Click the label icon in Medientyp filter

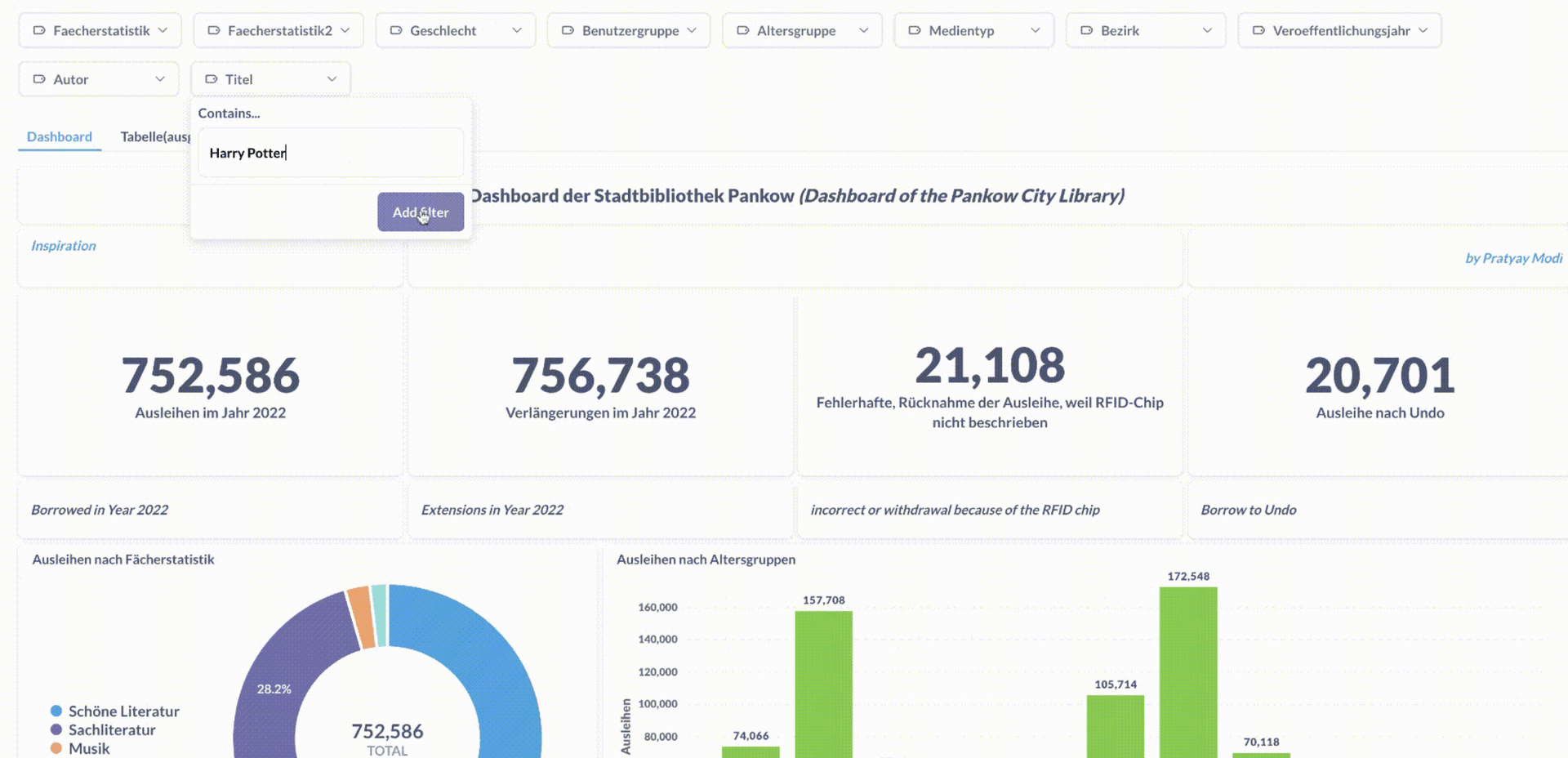915,30
